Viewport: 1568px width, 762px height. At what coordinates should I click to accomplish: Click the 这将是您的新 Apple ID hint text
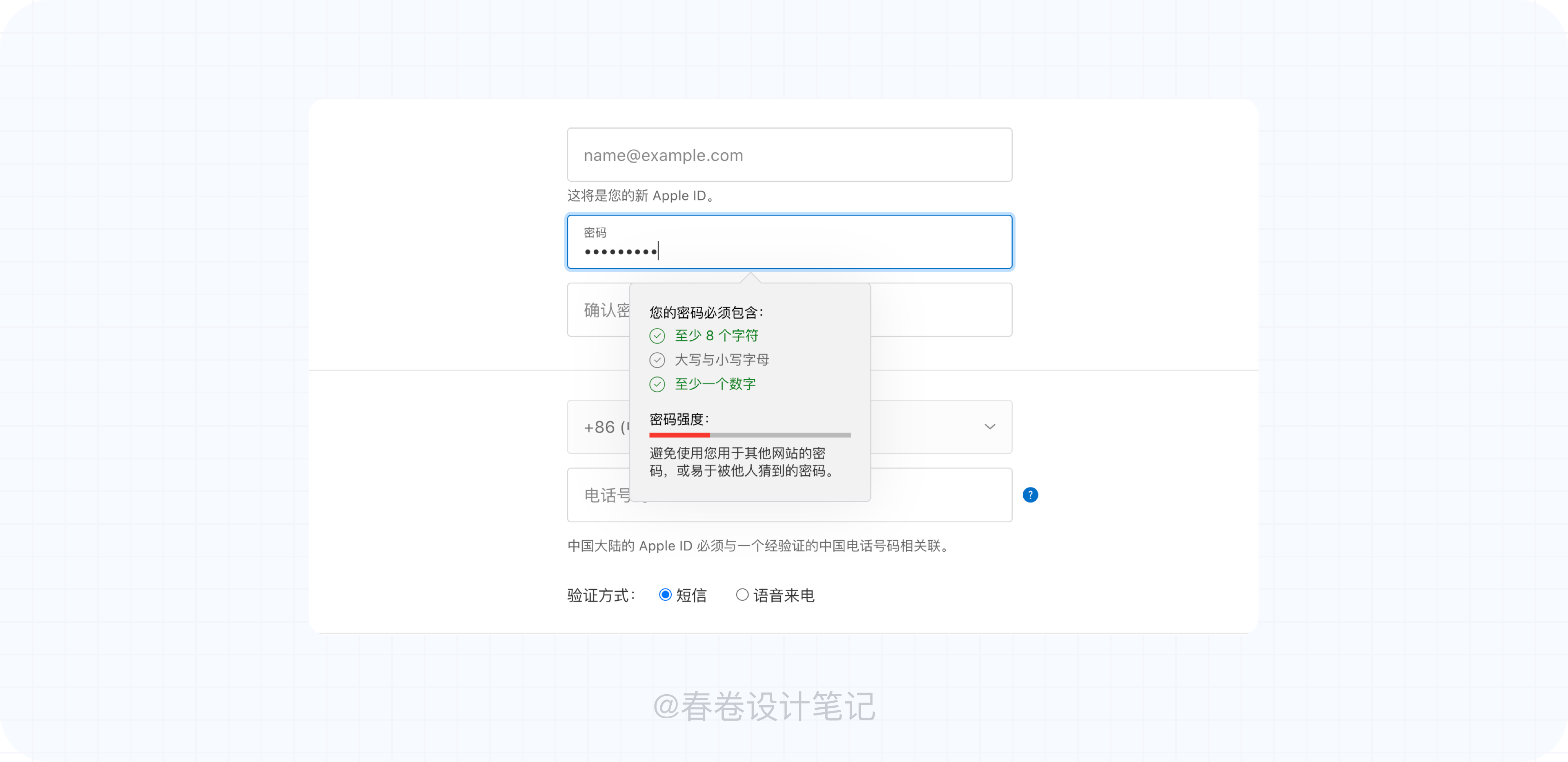click(x=641, y=196)
